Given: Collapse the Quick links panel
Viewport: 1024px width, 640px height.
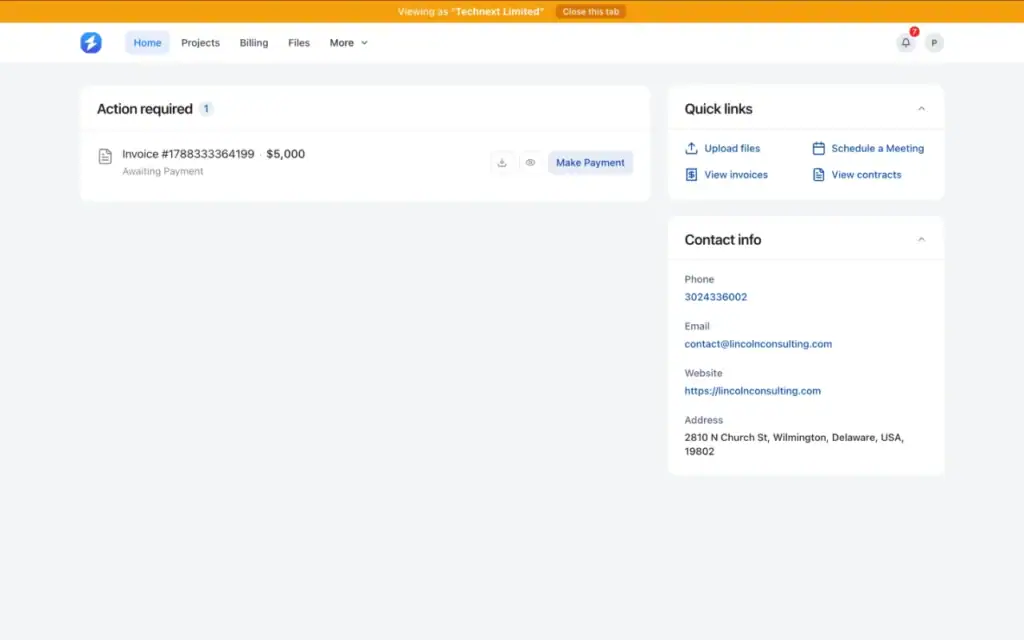Looking at the screenshot, I should [x=921, y=109].
